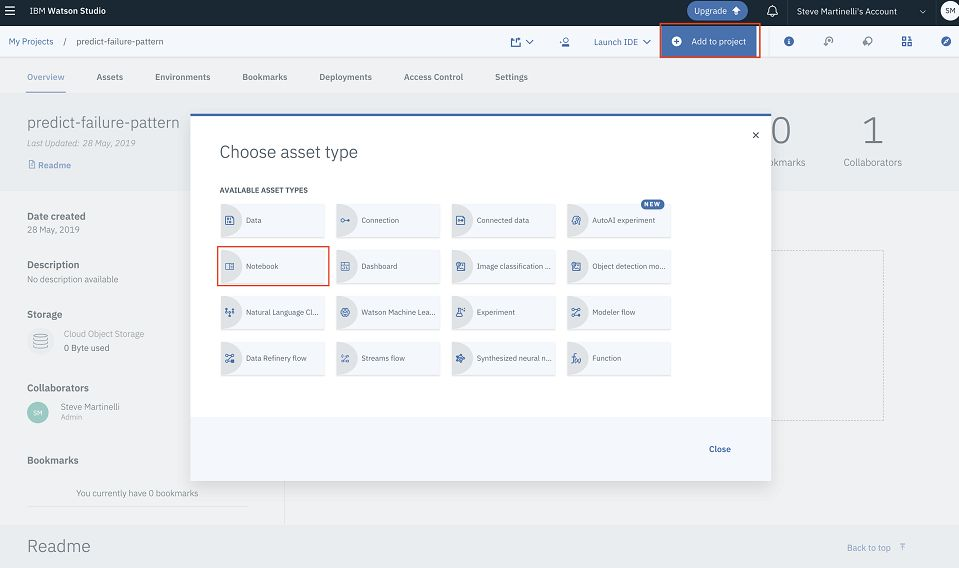Choose Data Refinery flow asset type

pos(273,358)
